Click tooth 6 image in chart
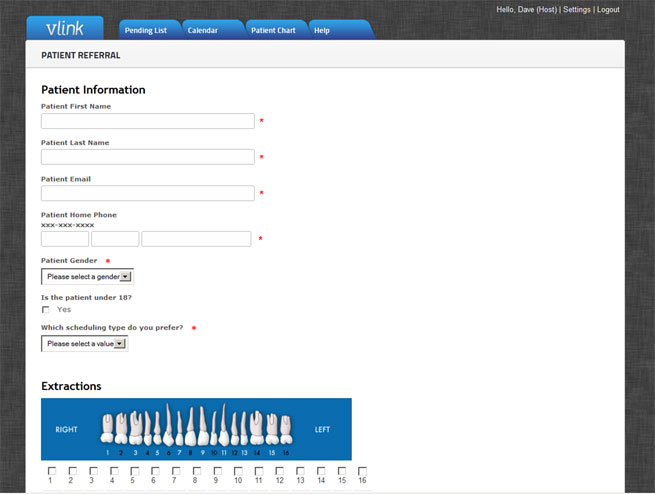The image size is (655, 494). 168,425
